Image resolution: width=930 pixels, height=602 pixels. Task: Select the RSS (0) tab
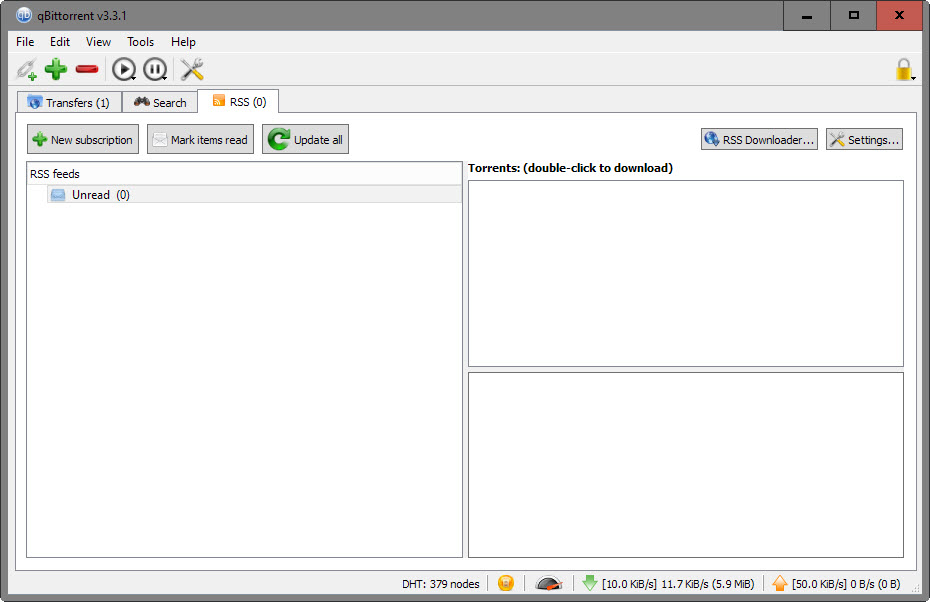tap(238, 101)
